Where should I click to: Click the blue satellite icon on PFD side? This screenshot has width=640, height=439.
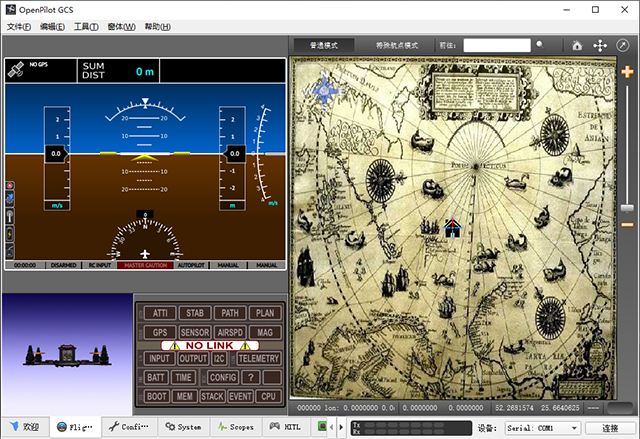click(10, 200)
